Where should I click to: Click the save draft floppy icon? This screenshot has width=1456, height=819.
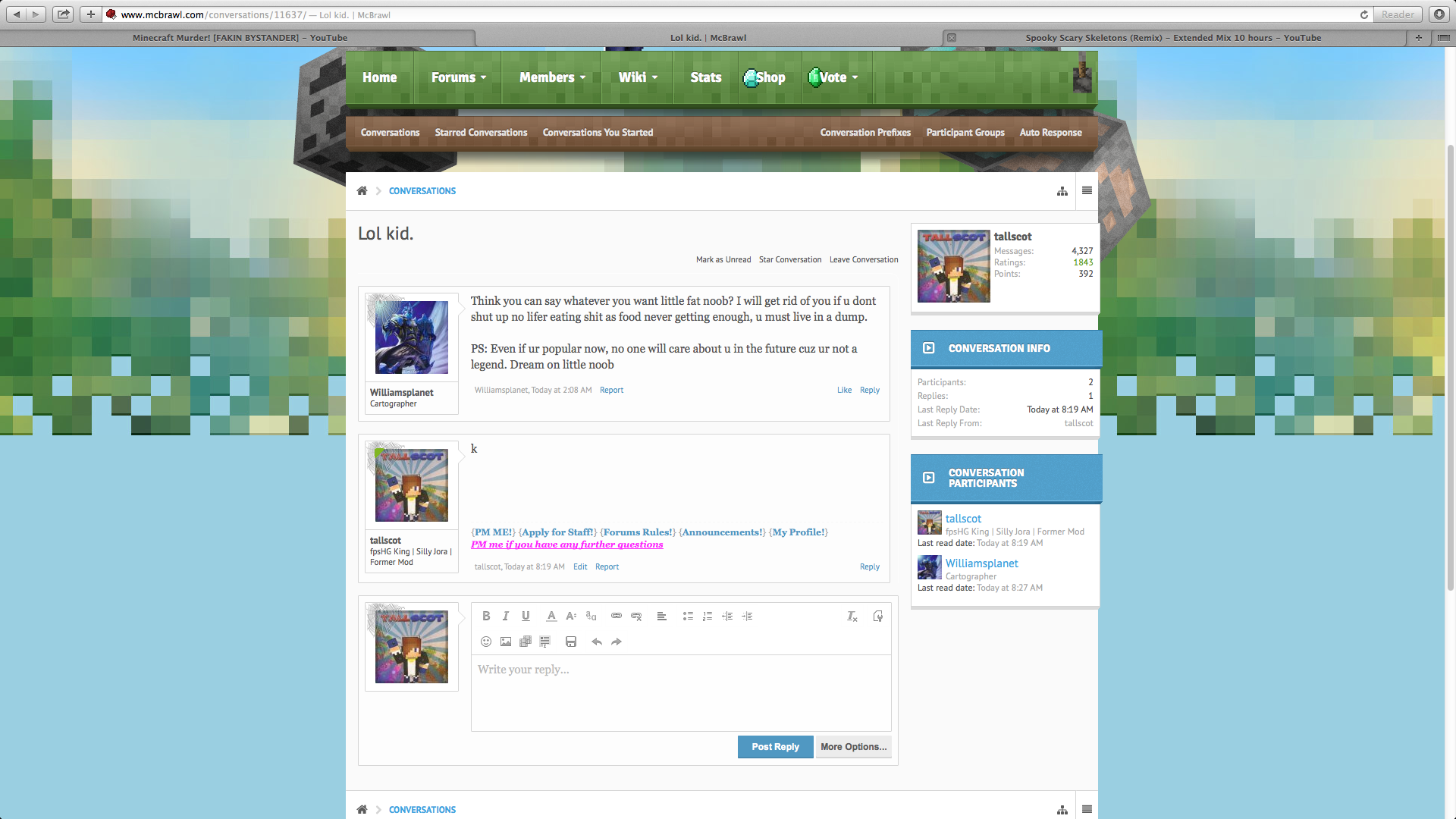point(571,642)
